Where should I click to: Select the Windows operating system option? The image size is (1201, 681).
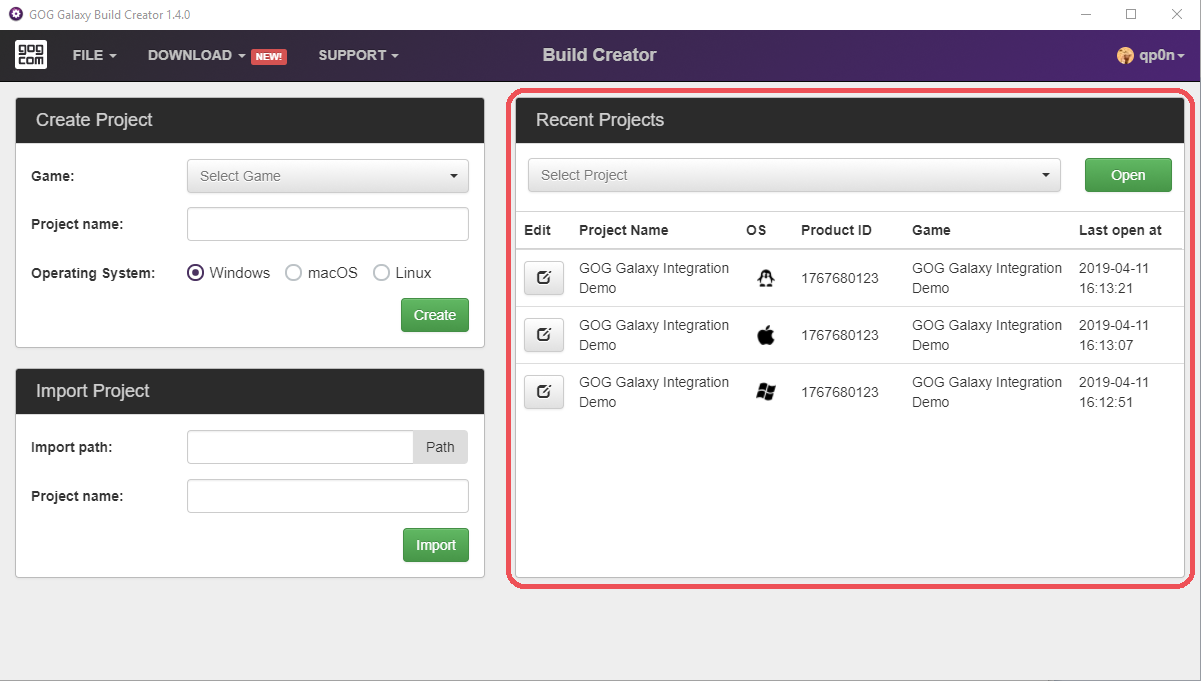(x=196, y=273)
